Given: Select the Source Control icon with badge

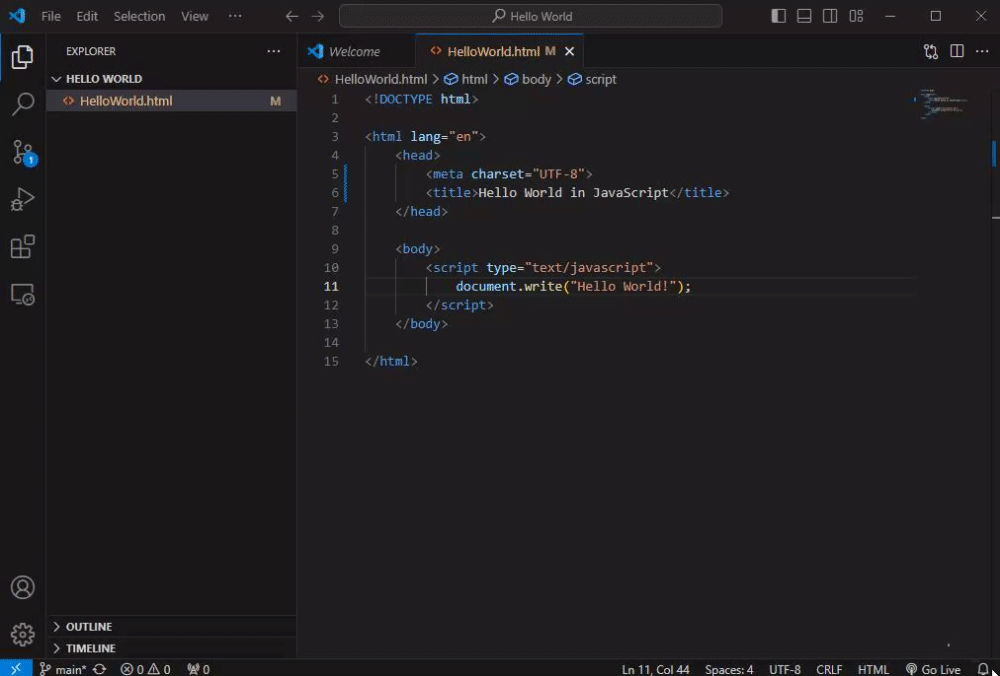Looking at the screenshot, I should 23,152.
